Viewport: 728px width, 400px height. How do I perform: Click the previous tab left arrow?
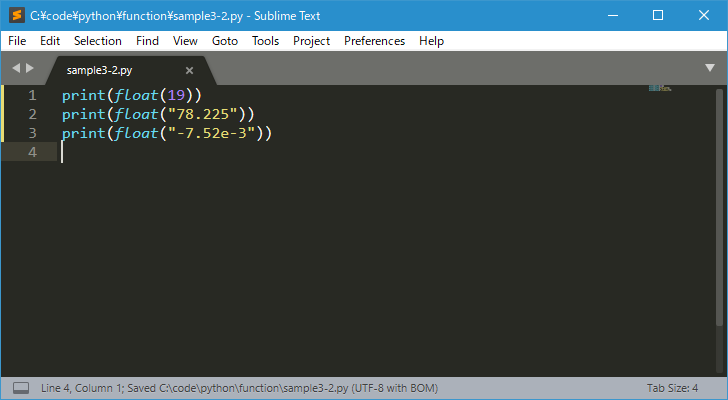(x=16, y=68)
